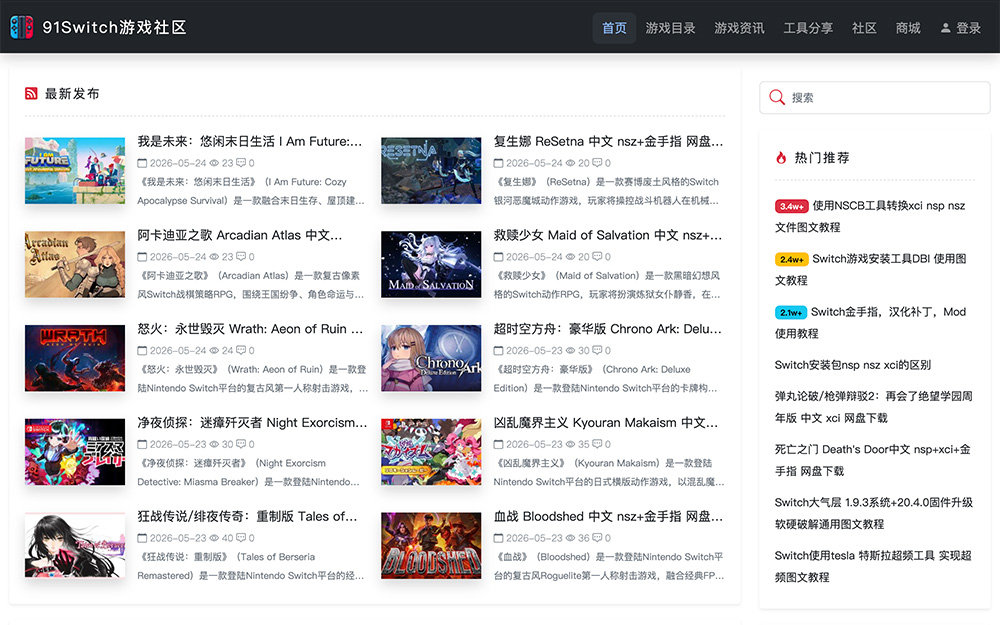The image size is (1000, 625).
Task: Click the user icon next to 登录
Action: coord(946,28)
